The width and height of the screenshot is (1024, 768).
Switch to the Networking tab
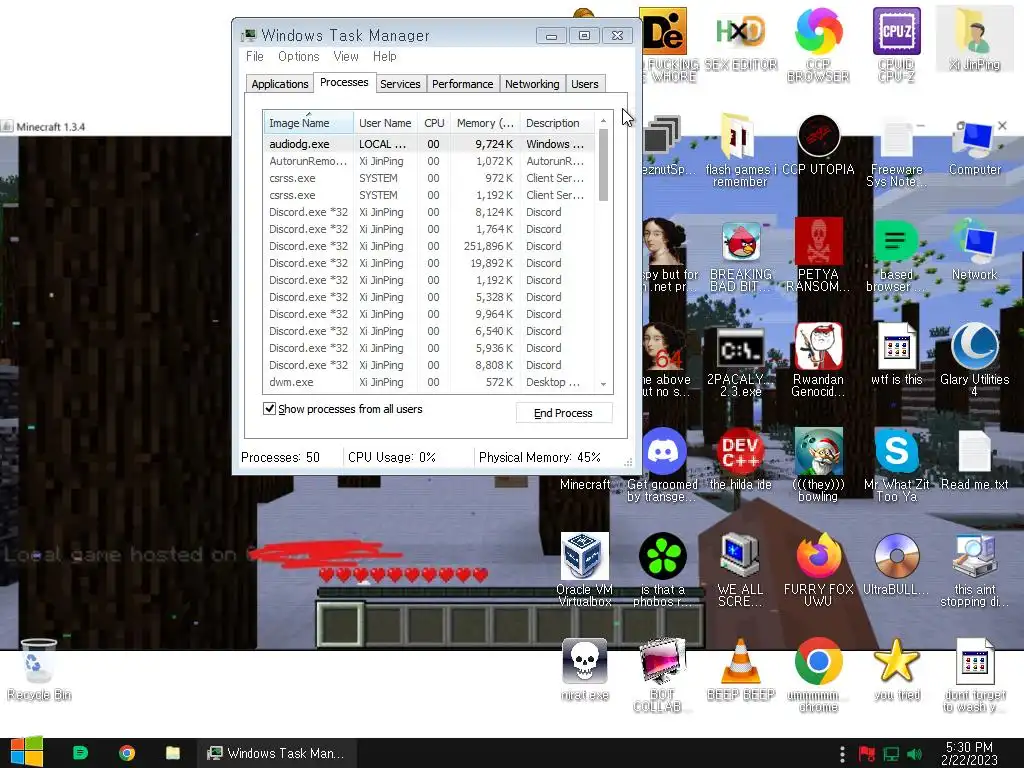coord(532,84)
